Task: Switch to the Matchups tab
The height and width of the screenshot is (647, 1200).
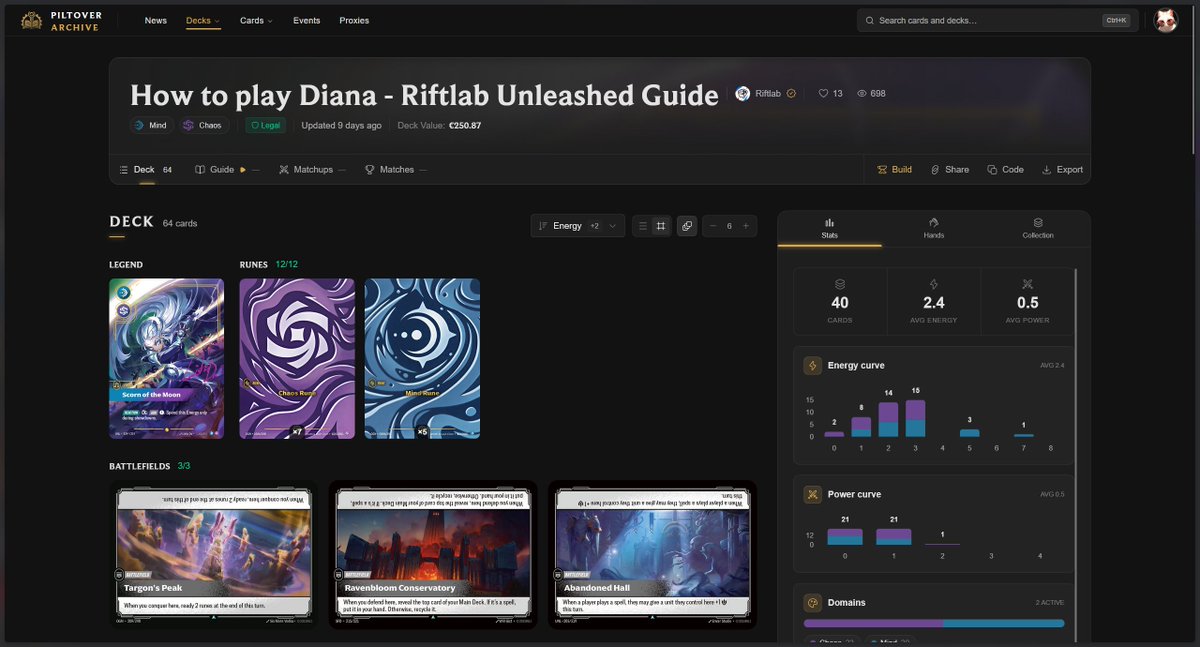Action: [313, 170]
